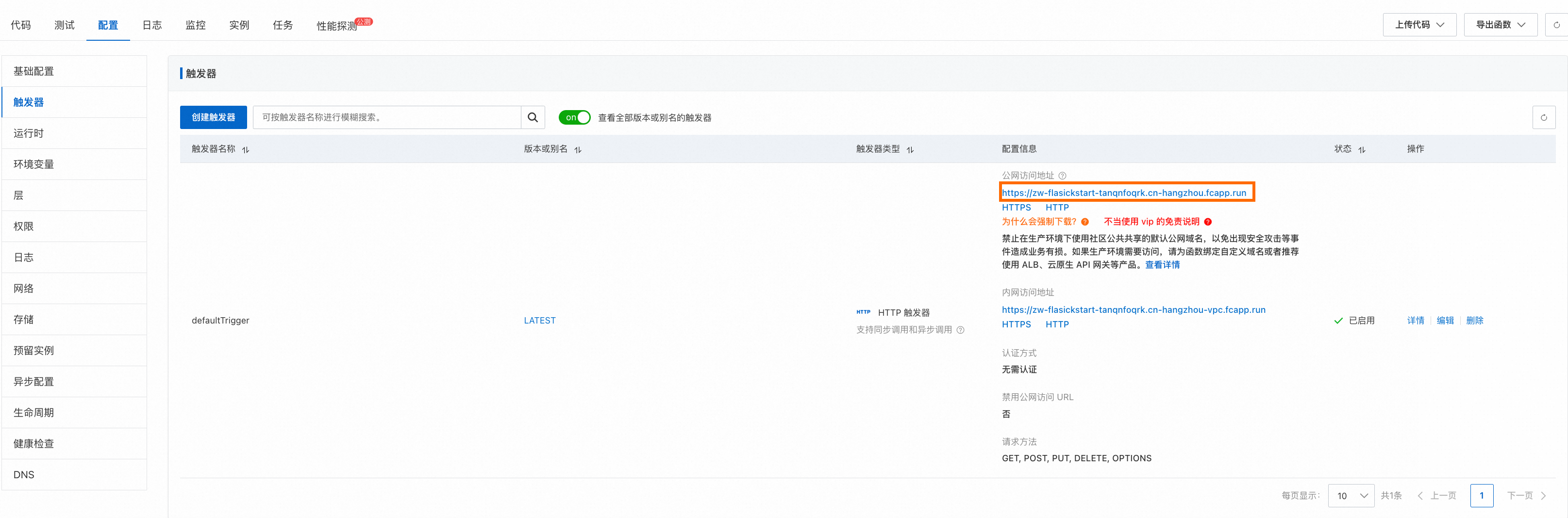Open internal vpc.fcapp.run URL link

1134,309
